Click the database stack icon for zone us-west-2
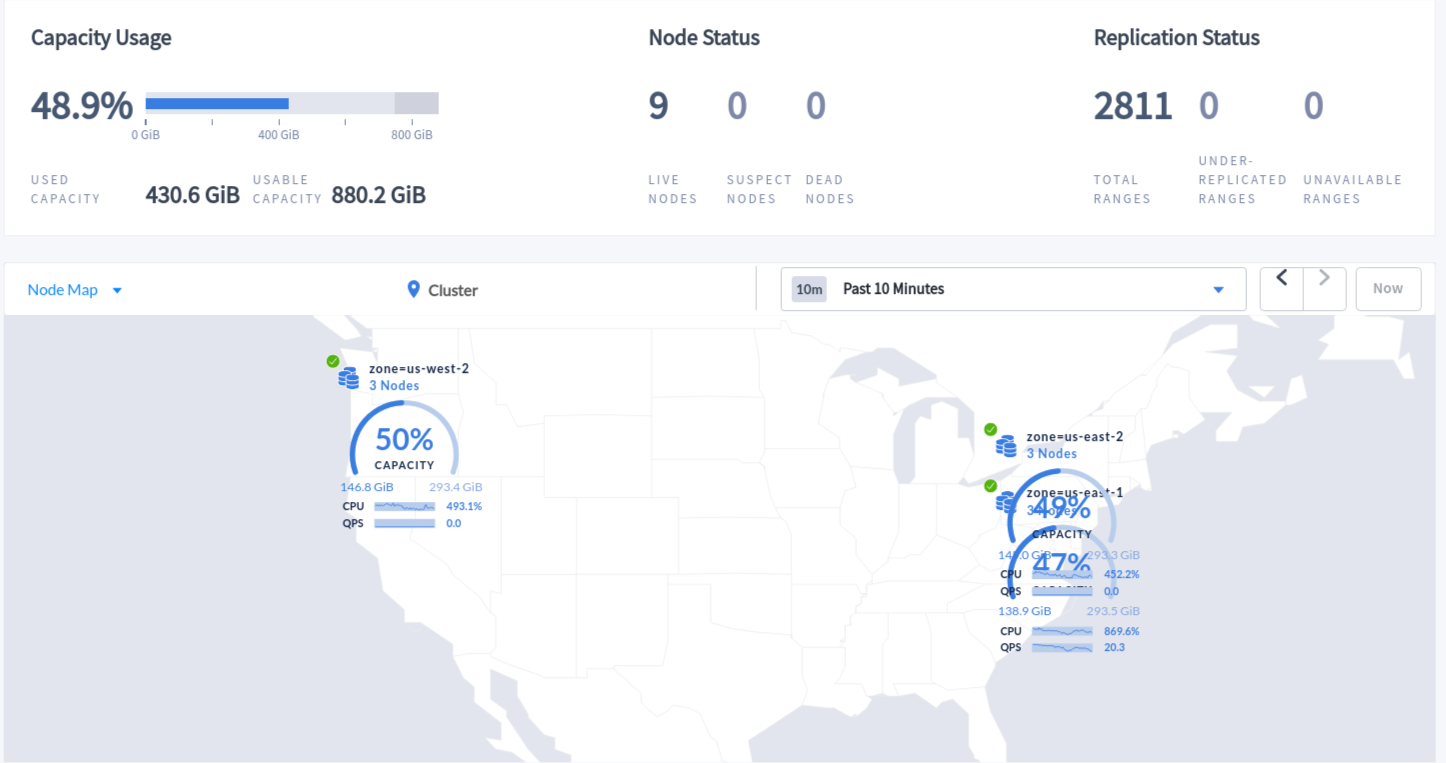This screenshot has height=763, width=1446. [x=348, y=377]
